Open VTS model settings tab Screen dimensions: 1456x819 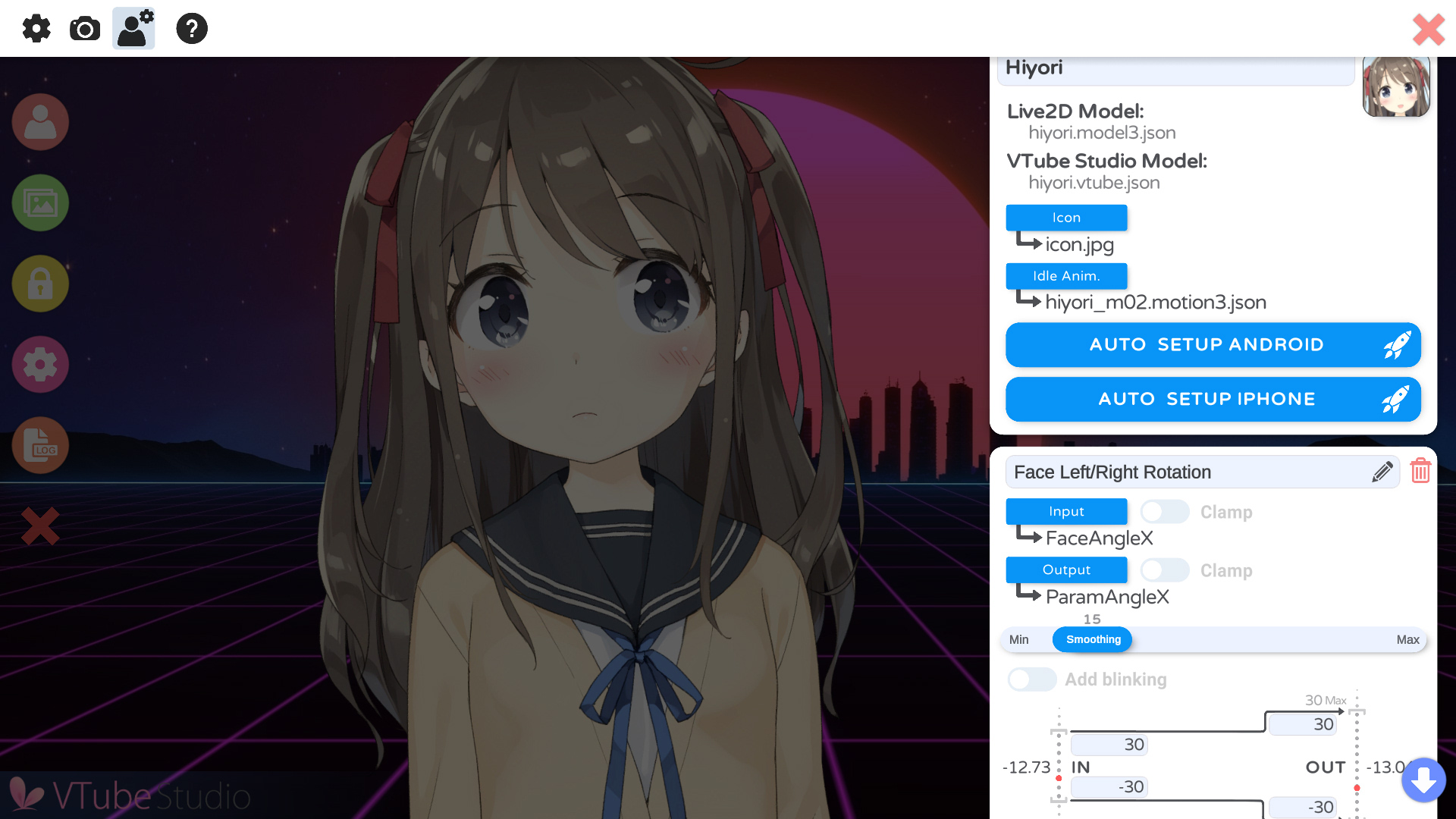133,29
